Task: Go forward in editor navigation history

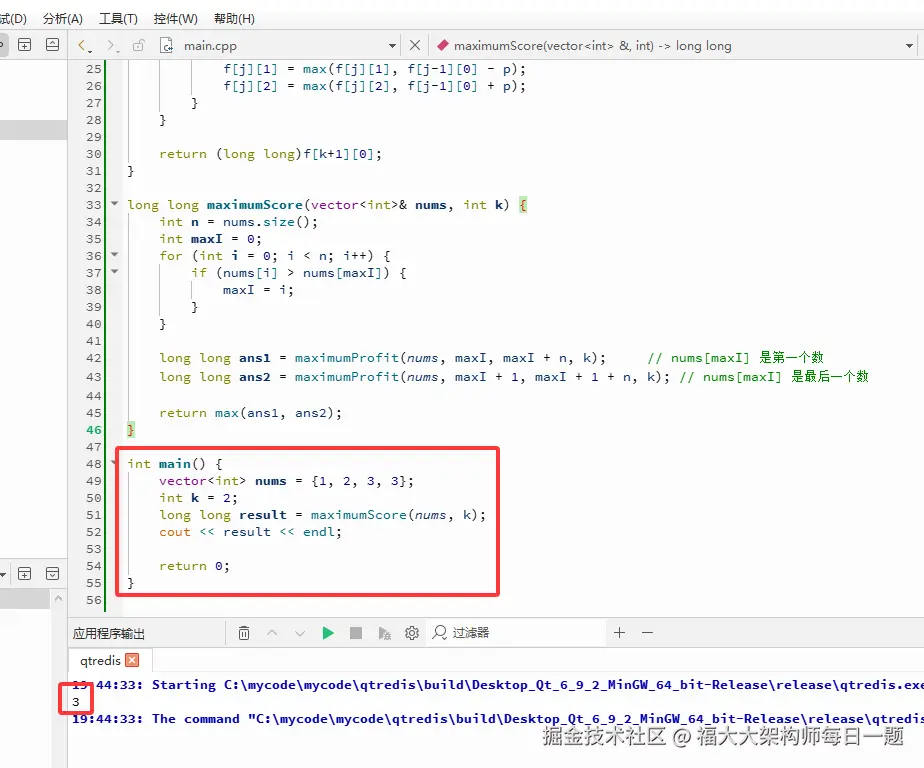Action: coord(111,45)
